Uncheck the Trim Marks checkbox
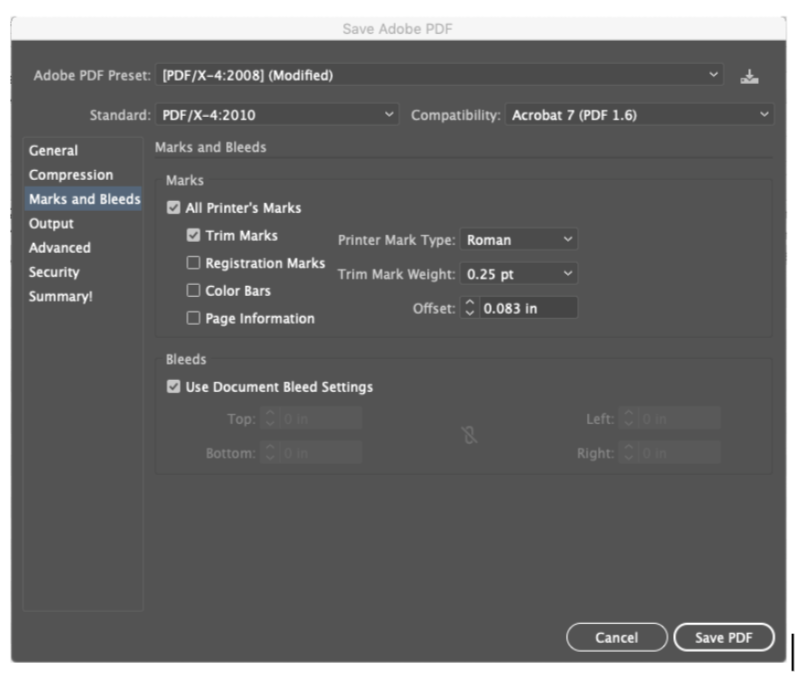 tap(193, 235)
